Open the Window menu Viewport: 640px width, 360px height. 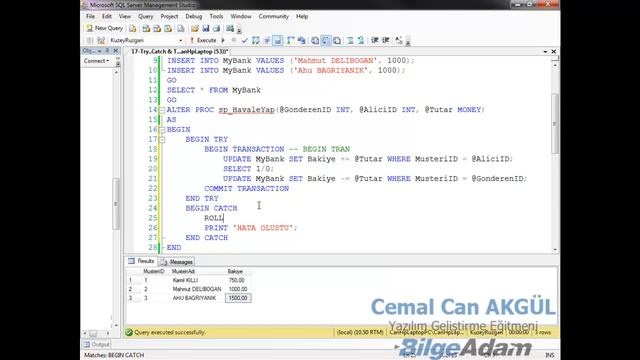pos(241,16)
